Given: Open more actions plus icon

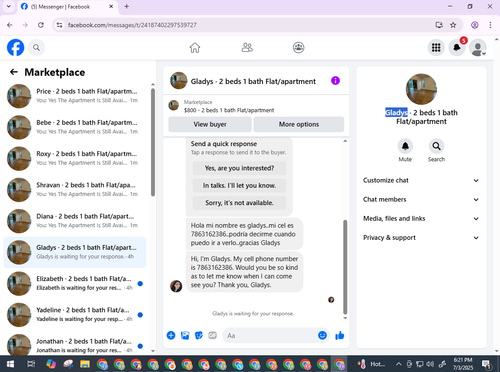Looking at the screenshot, I should pyautogui.click(x=171, y=335).
